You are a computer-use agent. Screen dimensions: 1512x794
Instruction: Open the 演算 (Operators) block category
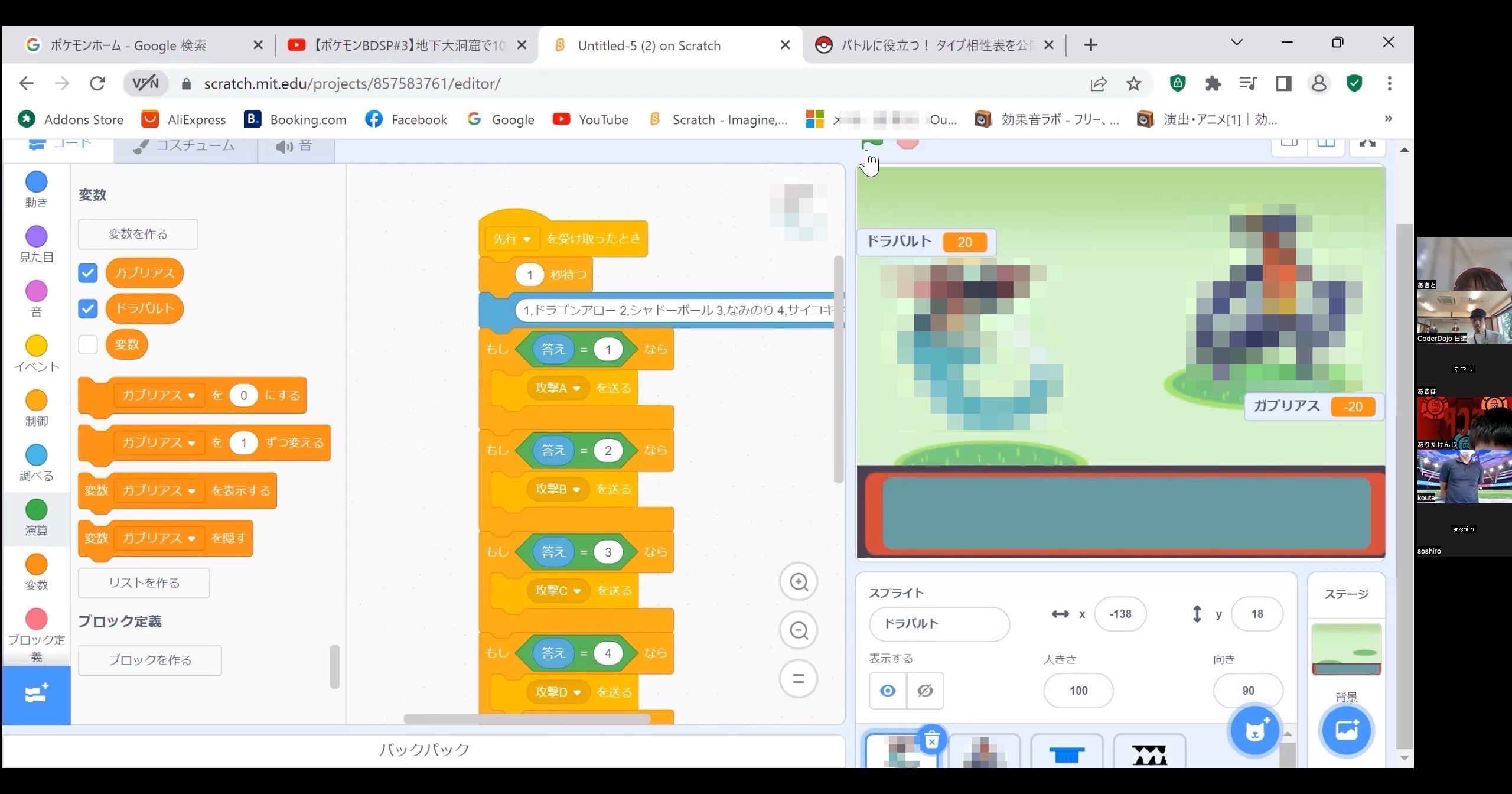(x=36, y=518)
